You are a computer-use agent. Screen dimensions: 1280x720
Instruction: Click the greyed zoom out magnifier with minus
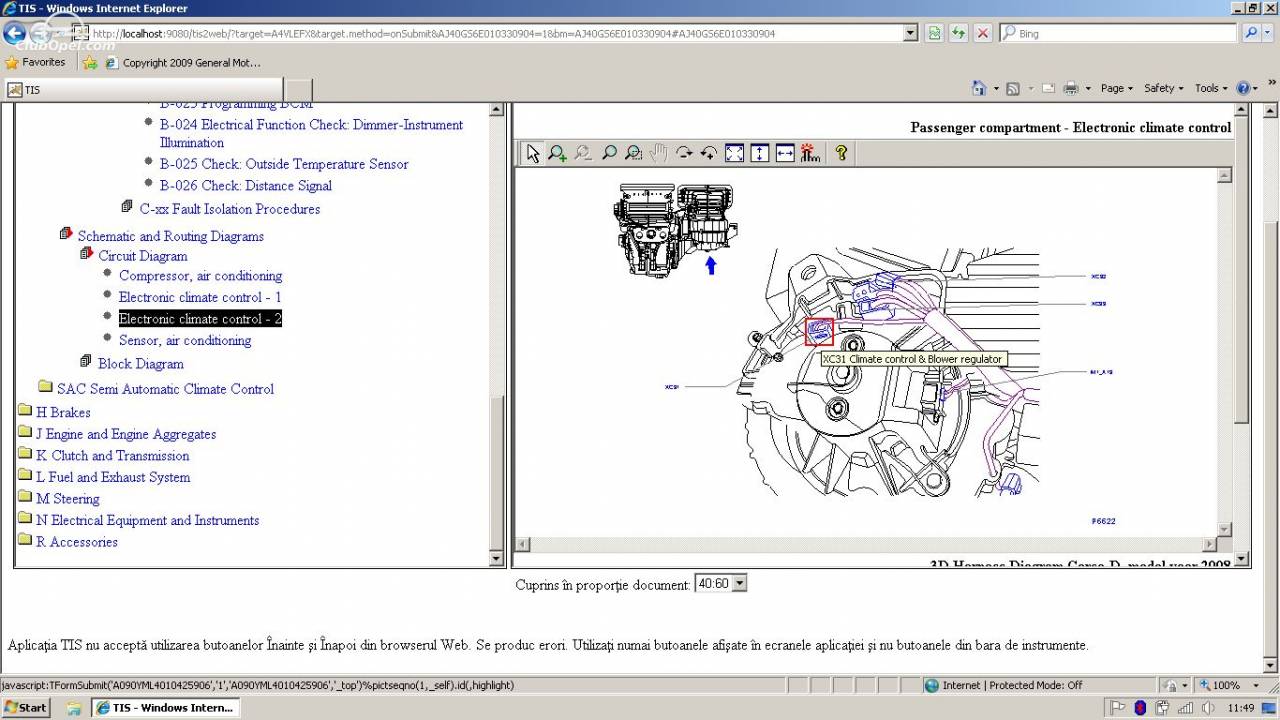(x=583, y=153)
